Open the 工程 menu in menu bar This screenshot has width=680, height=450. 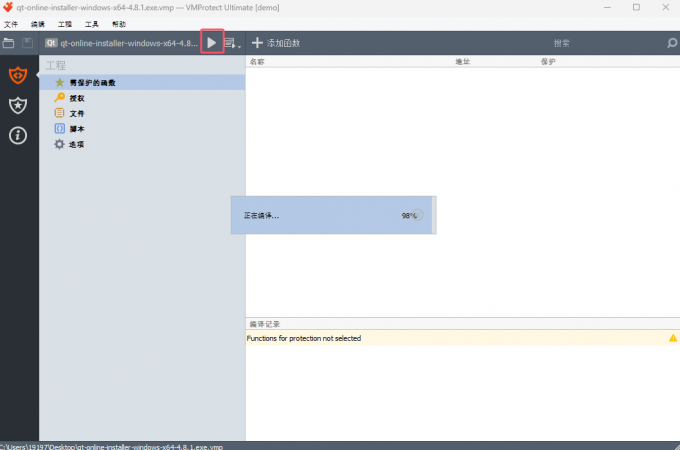pos(65,22)
